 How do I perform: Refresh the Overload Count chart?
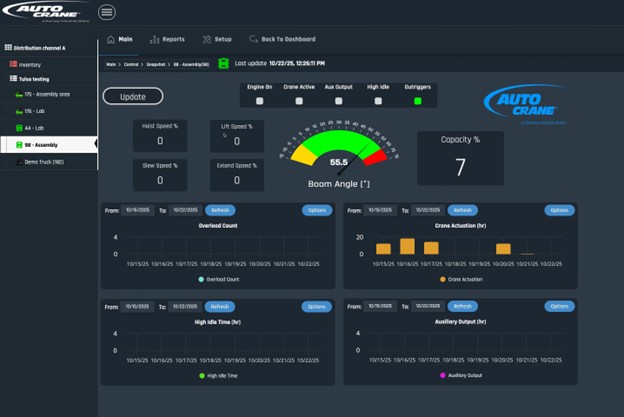220,210
